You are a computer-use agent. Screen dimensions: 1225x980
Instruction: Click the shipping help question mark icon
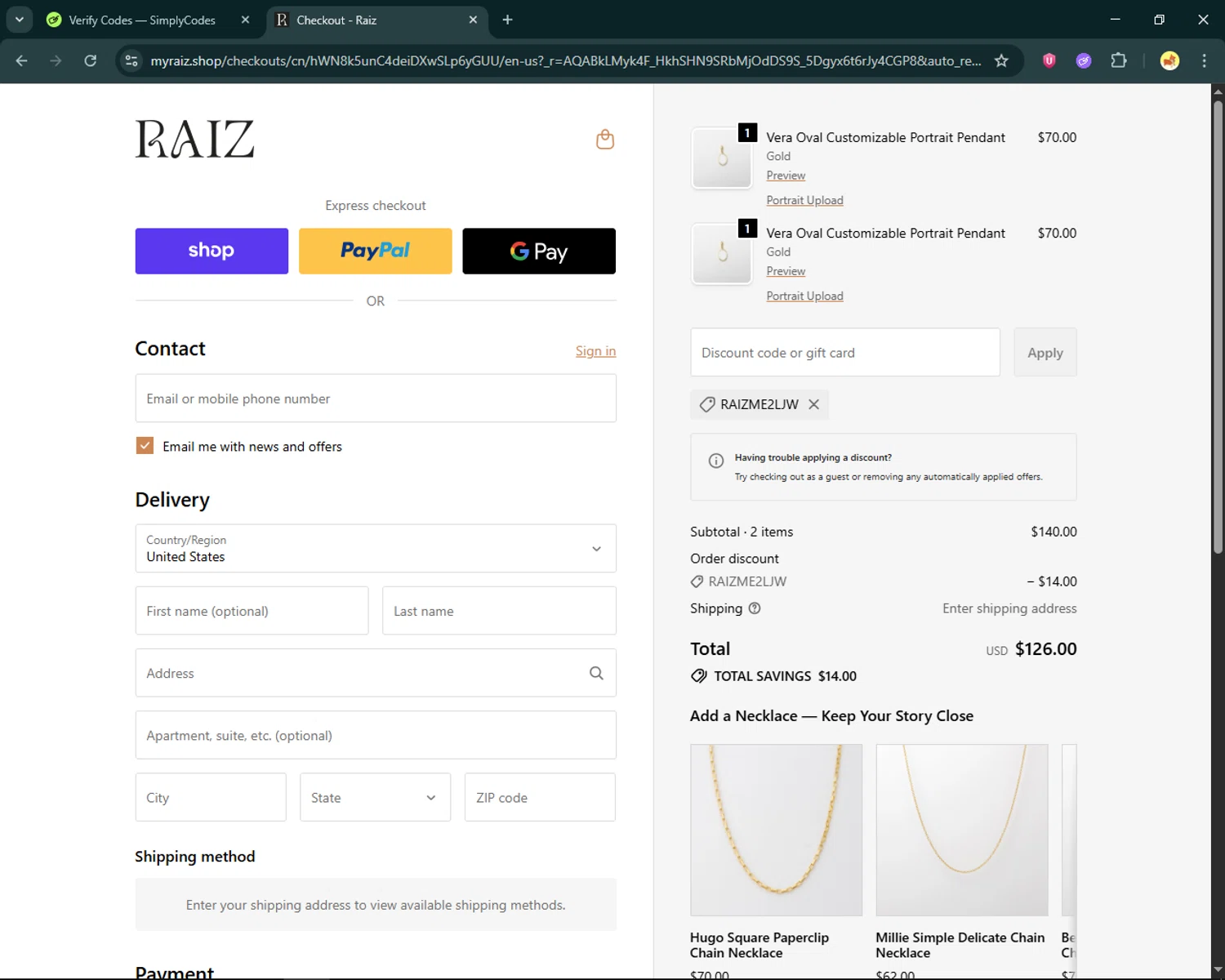point(755,608)
